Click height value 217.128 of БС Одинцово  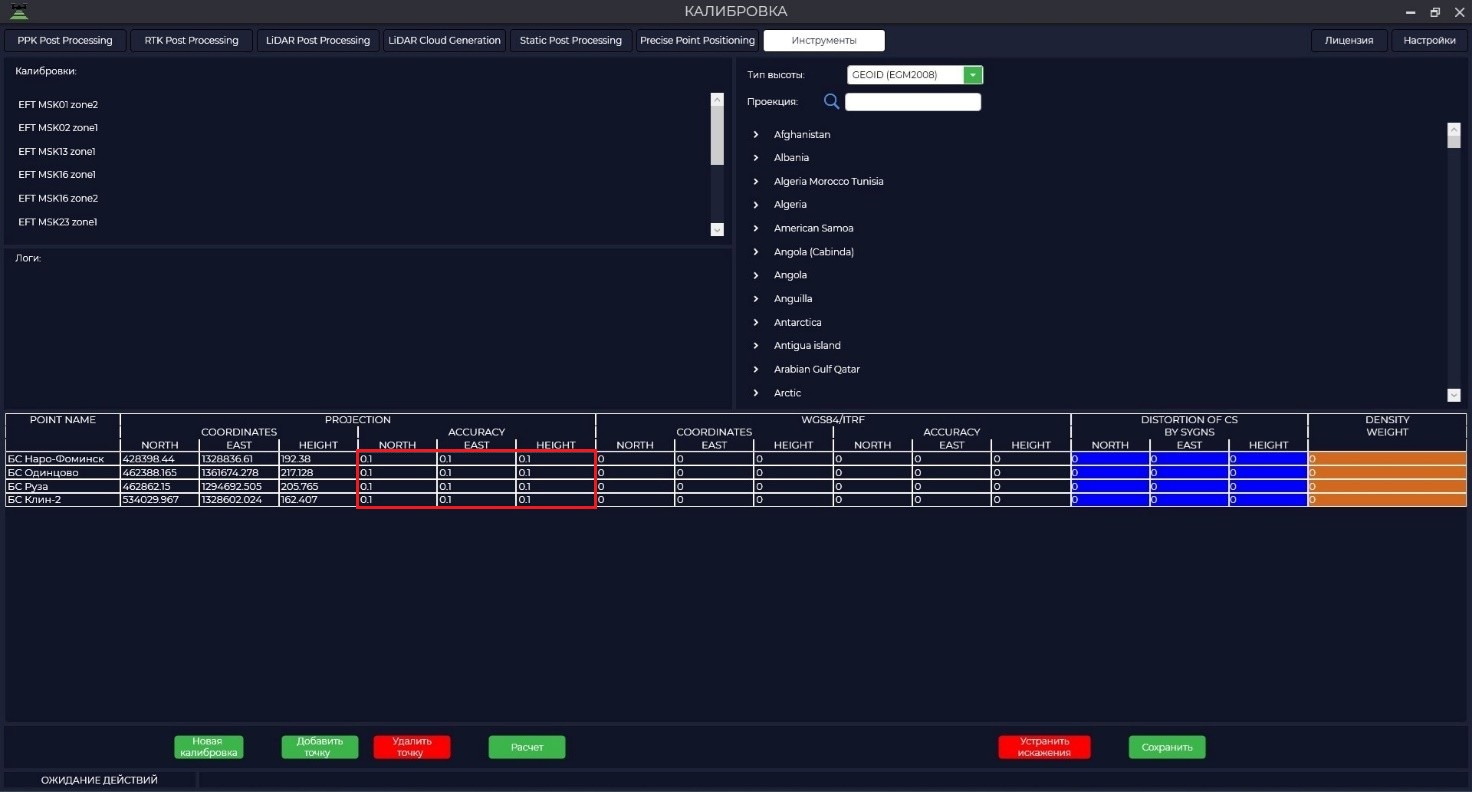point(318,473)
